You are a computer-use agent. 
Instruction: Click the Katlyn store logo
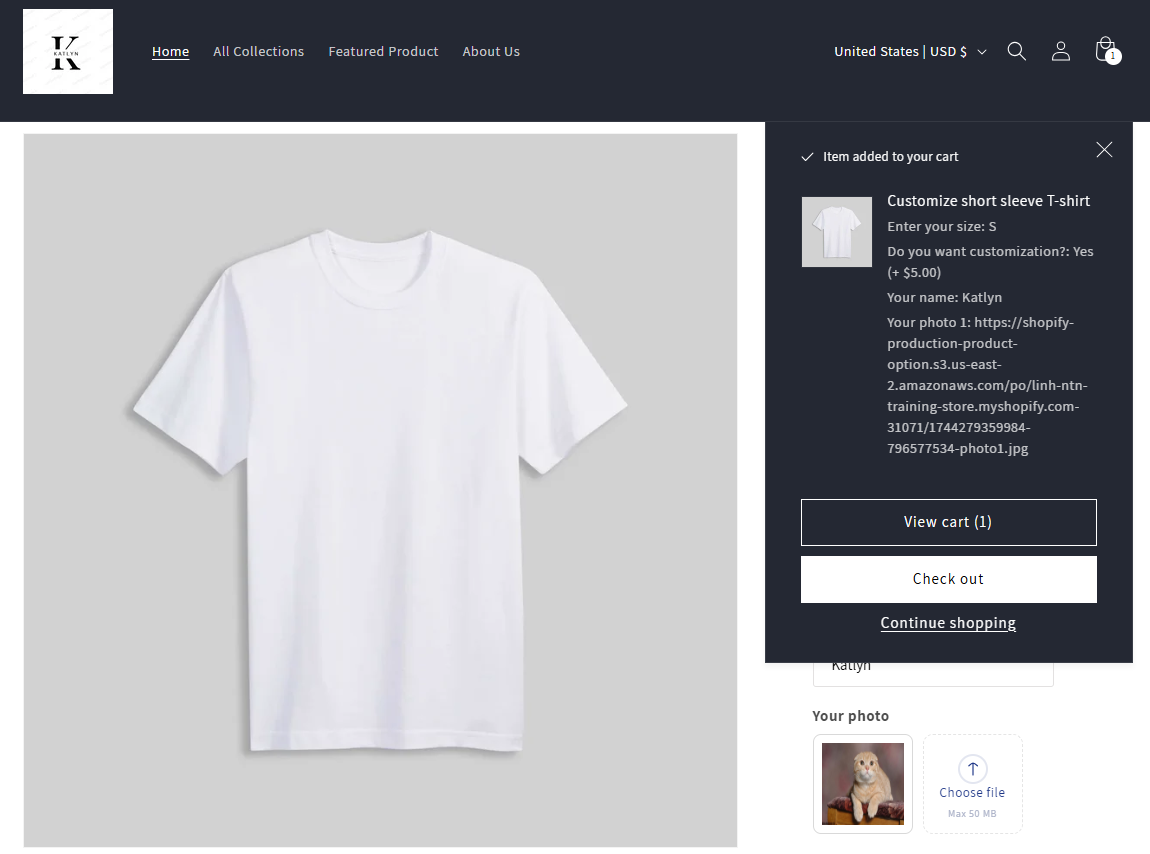point(68,51)
